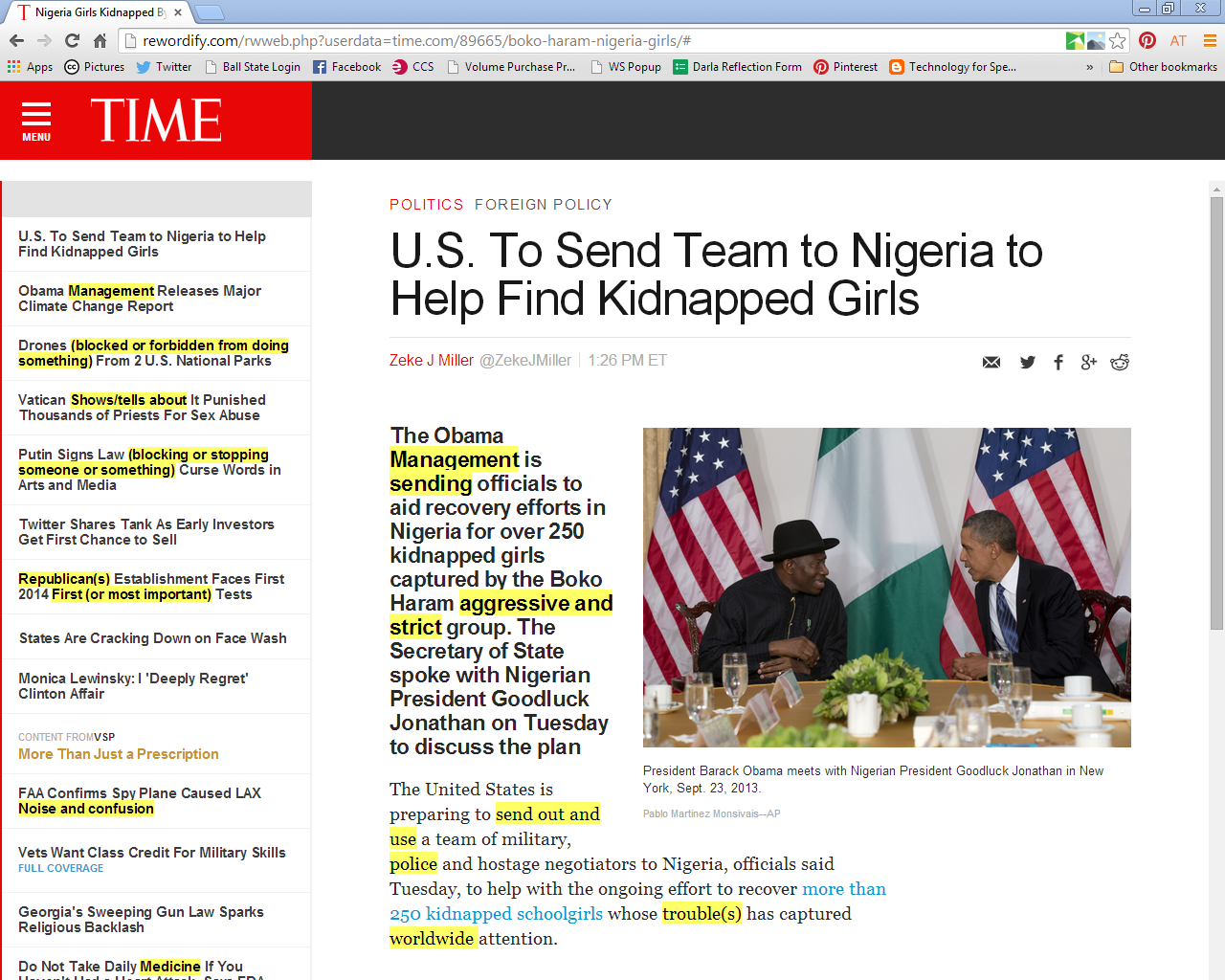Open the Pinterest bookmark in bookmarks bar
Screen dimensions: 1225x980
click(845, 67)
